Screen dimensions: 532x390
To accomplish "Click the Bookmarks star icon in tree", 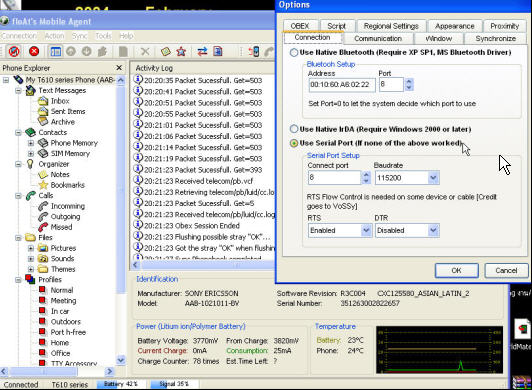I will [x=43, y=185].
